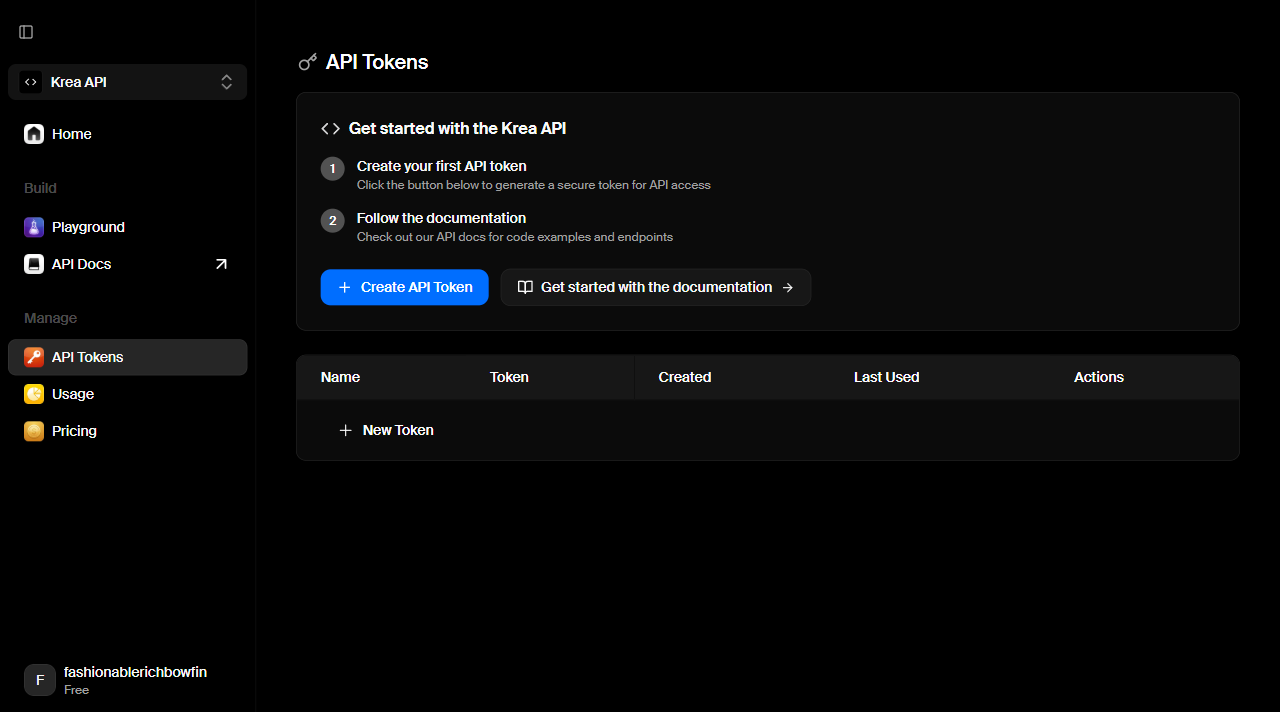The image size is (1280, 712).
Task: Click the API Tokens page heading
Action: point(377,62)
